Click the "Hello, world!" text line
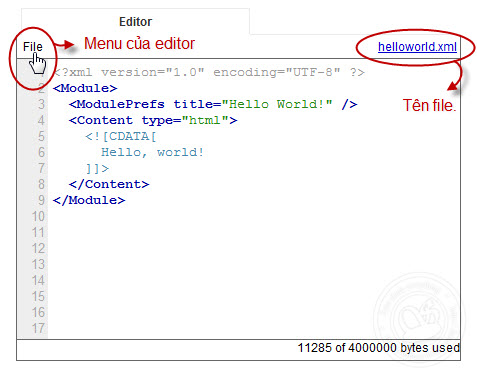The image size is (477, 372). tap(152, 152)
